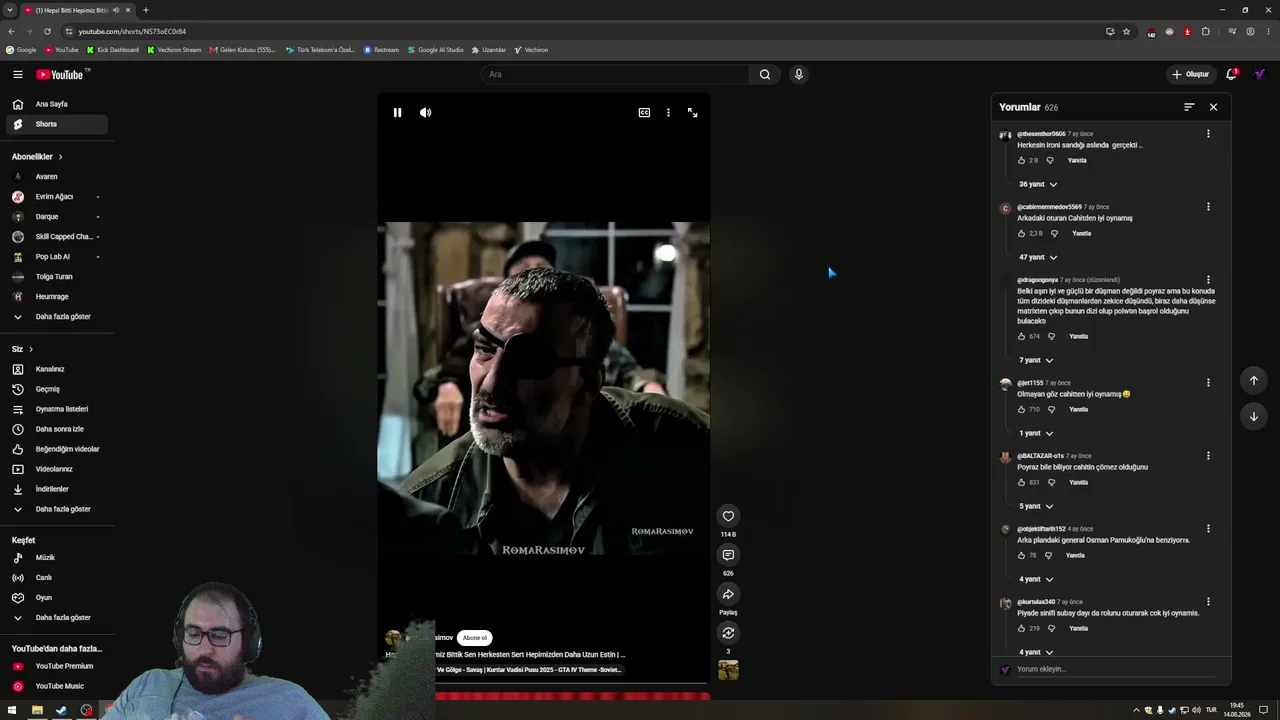The image size is (1280, 720).
Task: Open the Evrim Ağacı subscription
Action: [x=57, y=197]
